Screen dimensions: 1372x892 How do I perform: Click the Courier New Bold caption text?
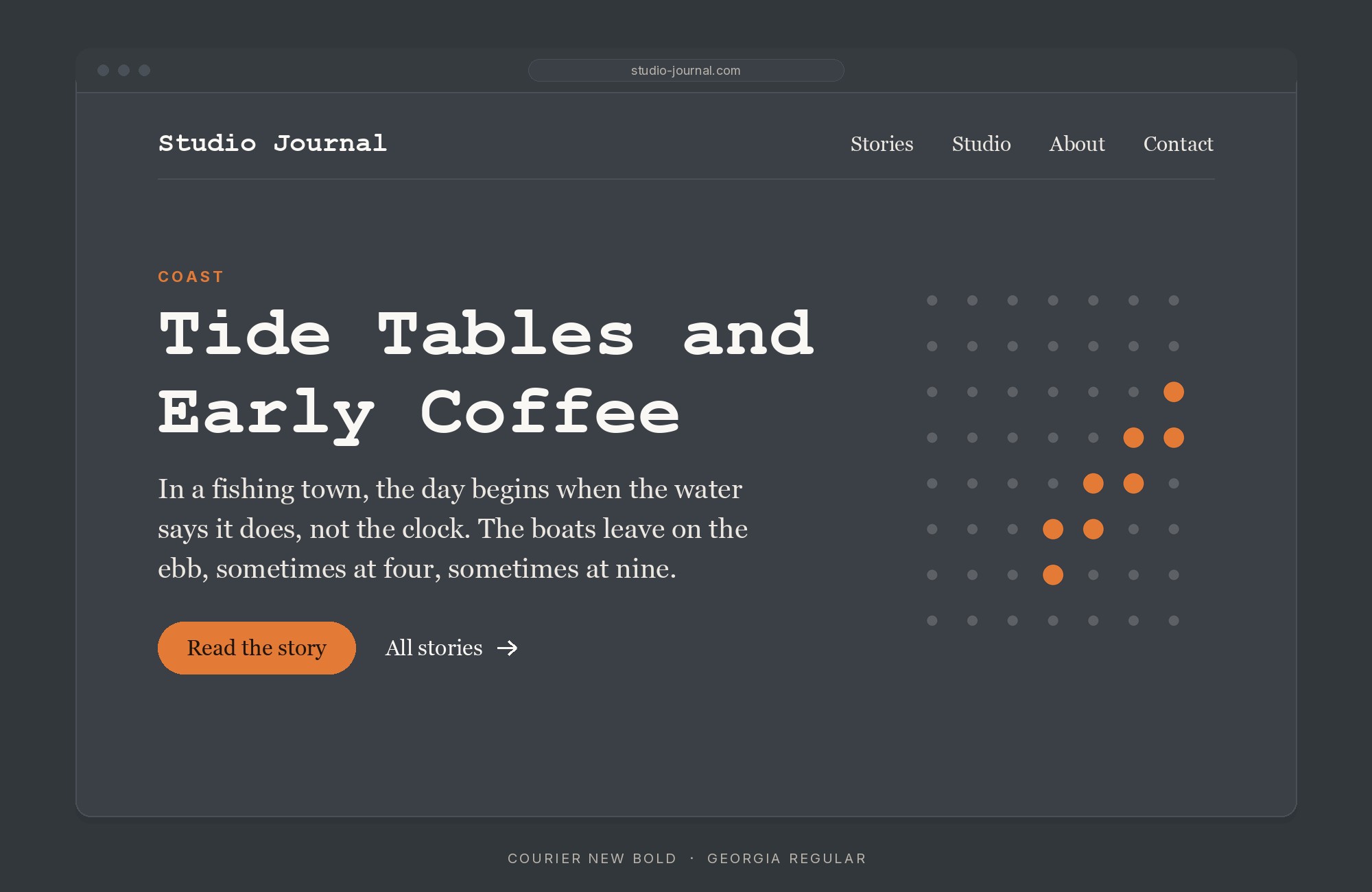[592, 858]
